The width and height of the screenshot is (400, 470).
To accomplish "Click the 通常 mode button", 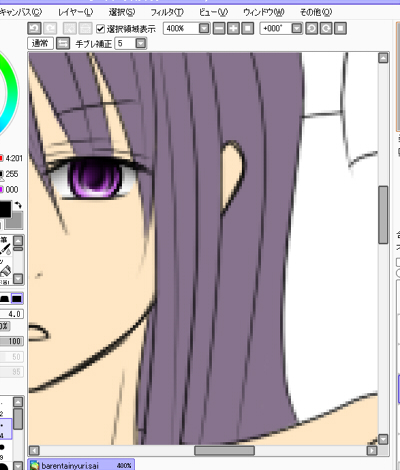I will coord(40,43).
